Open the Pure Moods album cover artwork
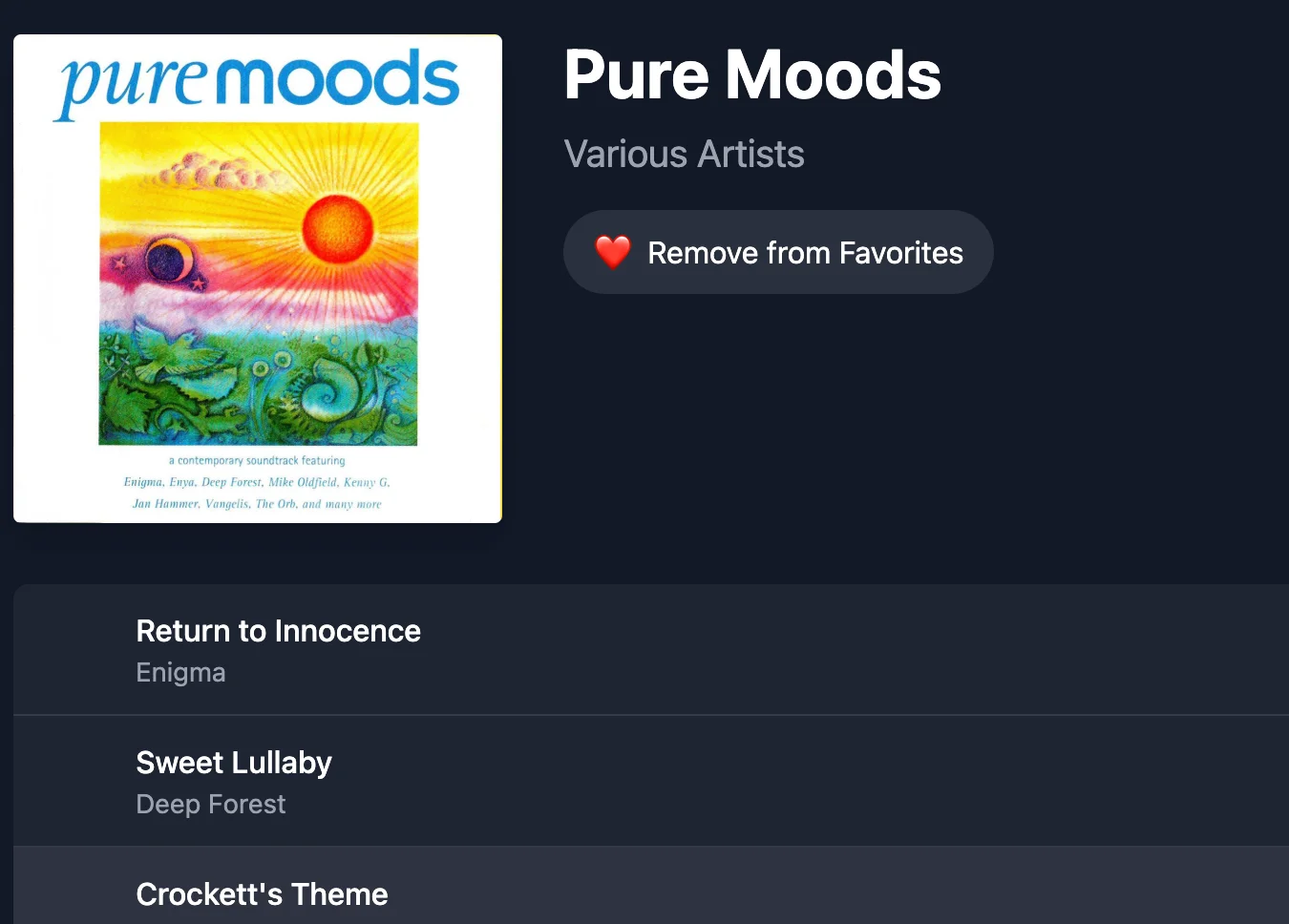Viewport: 1289px width, 924px height. point(258,279)
